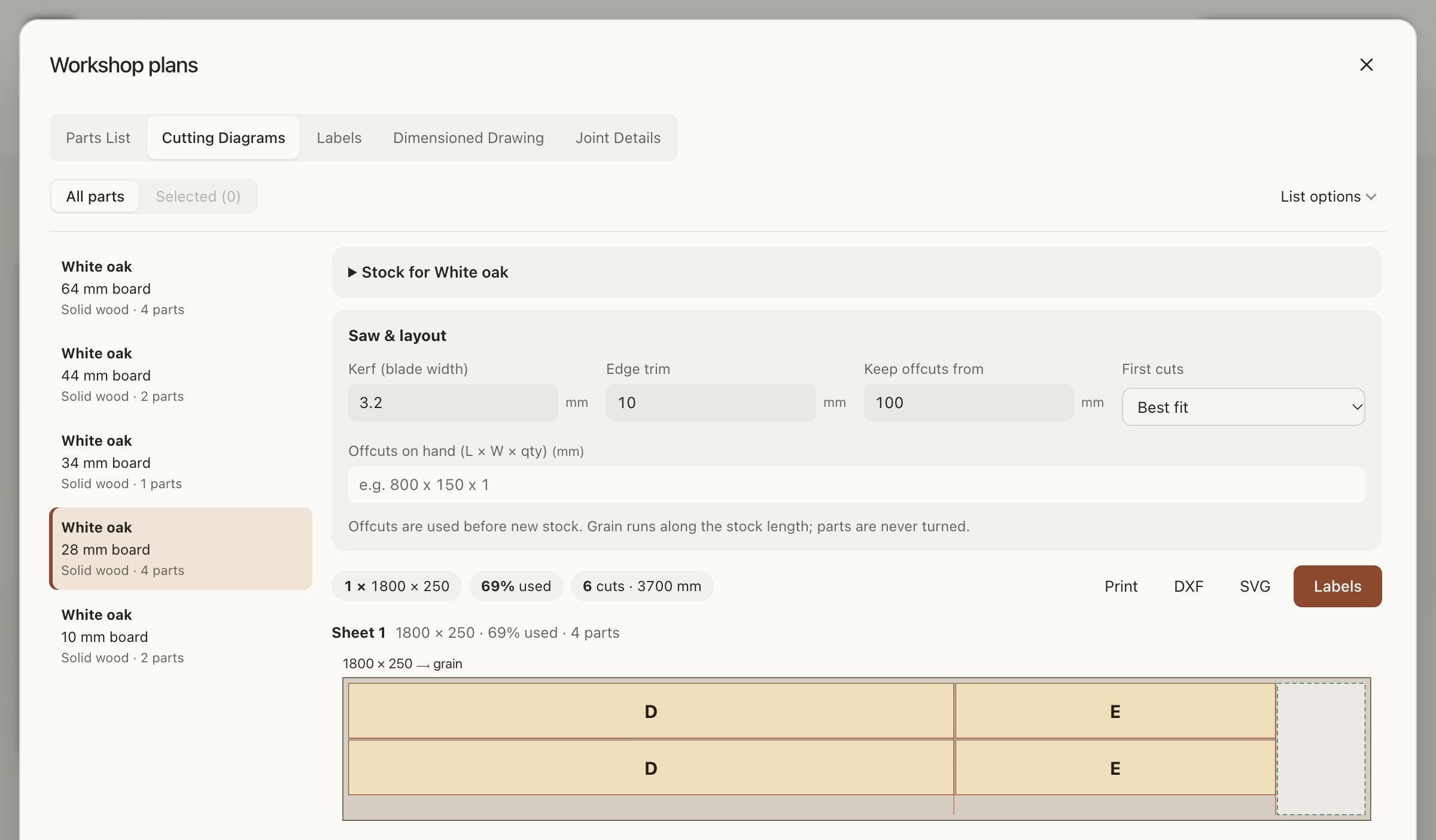1436x840 pixels.
Task: Select White oak 28 mm board
Action: pyautogui.click(x=181, y=549)
